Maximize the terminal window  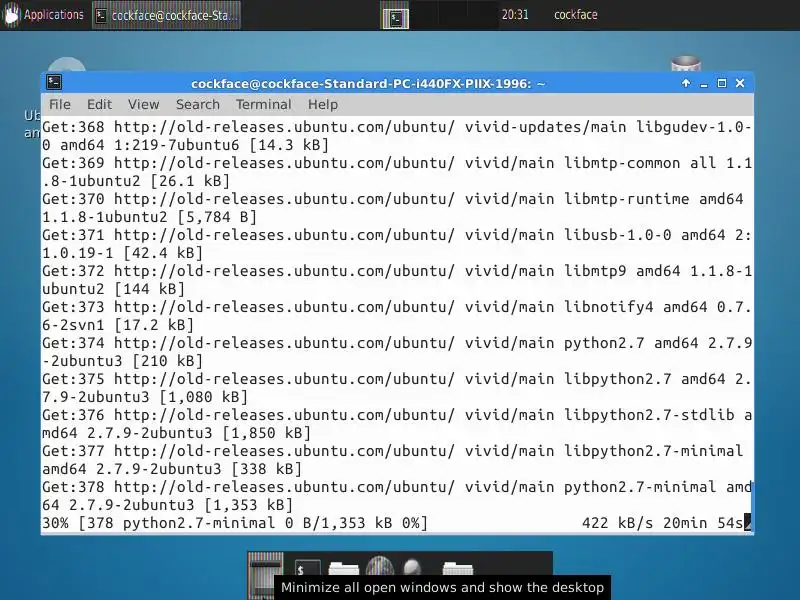pyautogui.click(x=722, y=83)
